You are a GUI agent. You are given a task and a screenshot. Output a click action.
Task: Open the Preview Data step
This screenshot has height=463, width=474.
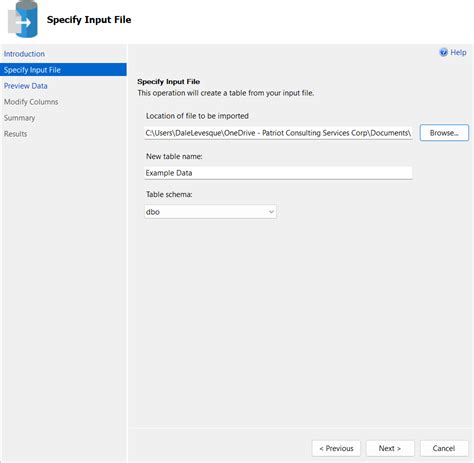tap(26, 86)
